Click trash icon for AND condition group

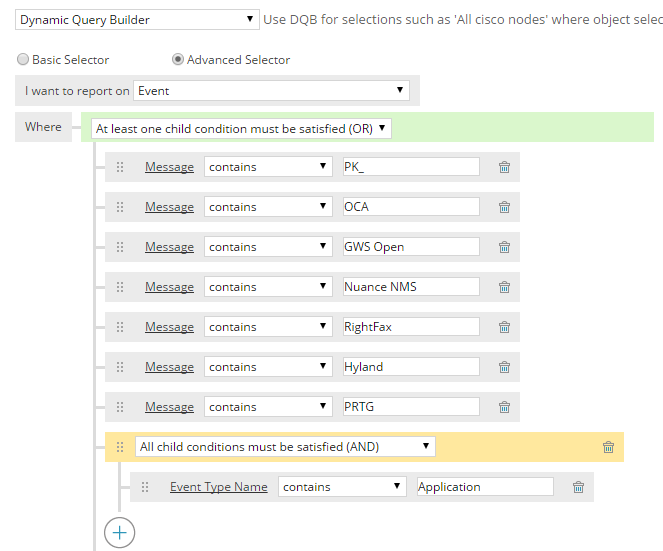point(608,447)
